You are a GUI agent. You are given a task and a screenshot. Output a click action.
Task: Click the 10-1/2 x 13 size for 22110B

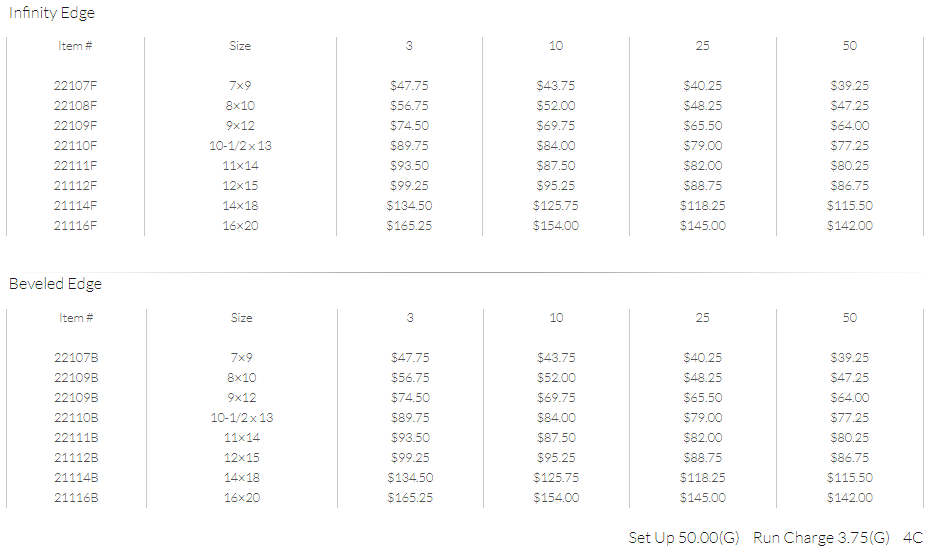(241, 418)
